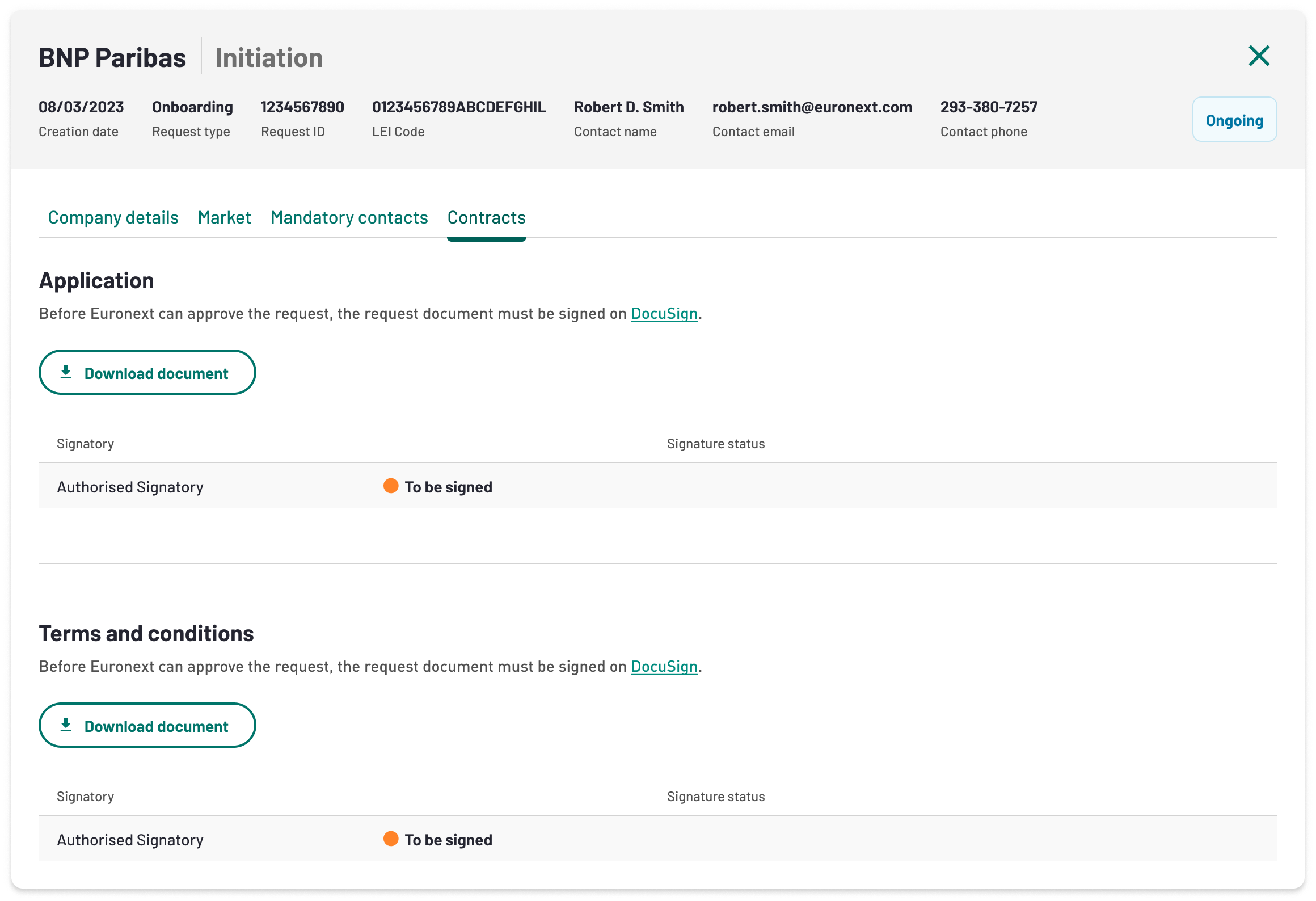Download the Terms and conditions document
Screen dimensions: 1316x901
pos(147,726)
